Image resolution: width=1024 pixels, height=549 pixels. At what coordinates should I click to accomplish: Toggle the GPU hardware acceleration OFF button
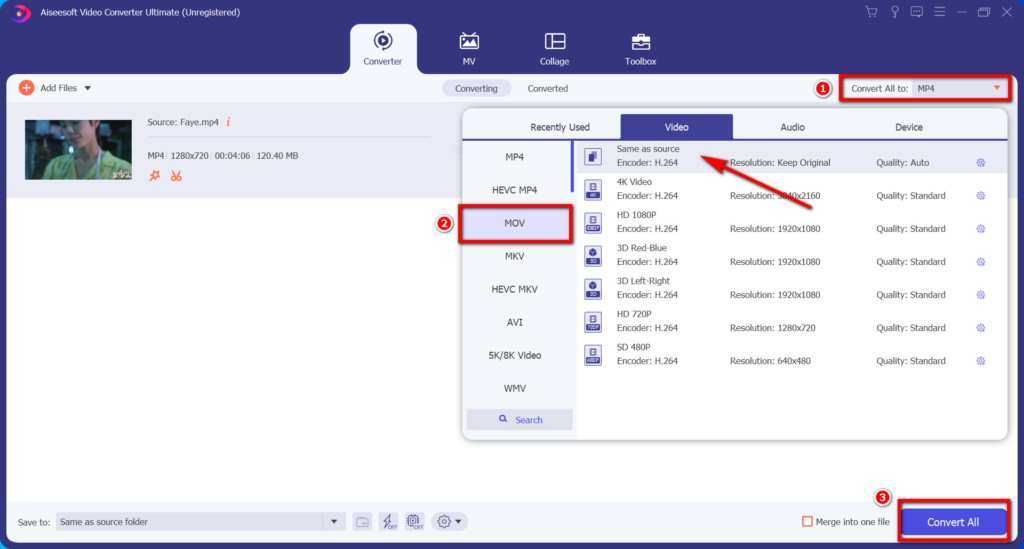415,522
